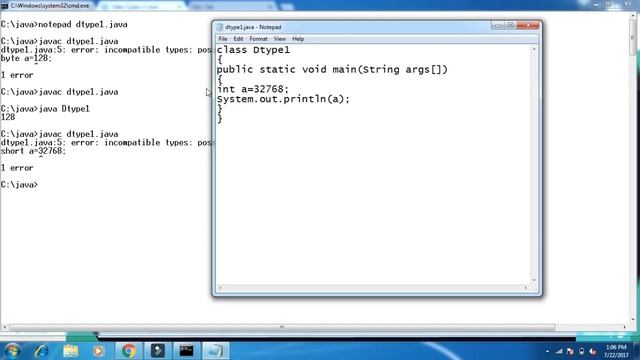Open the volume tray icon
The height and width of the screenshot is (360, 640).
593,351
